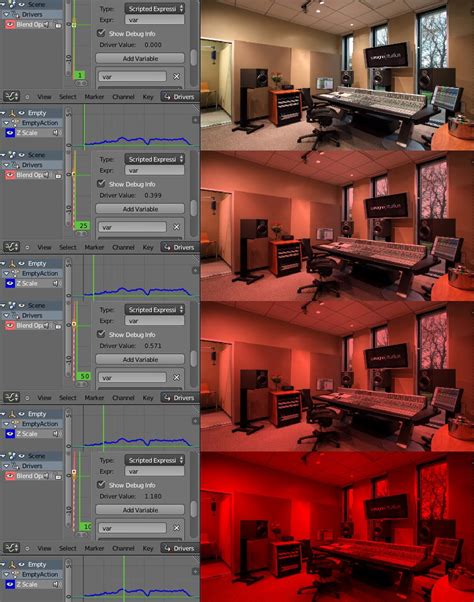Open Type Scripted Expression dropdown, Driver Value 1.180 panel
Image resolution: width=474 pixels, height=602 pixels.
[154, 460]
